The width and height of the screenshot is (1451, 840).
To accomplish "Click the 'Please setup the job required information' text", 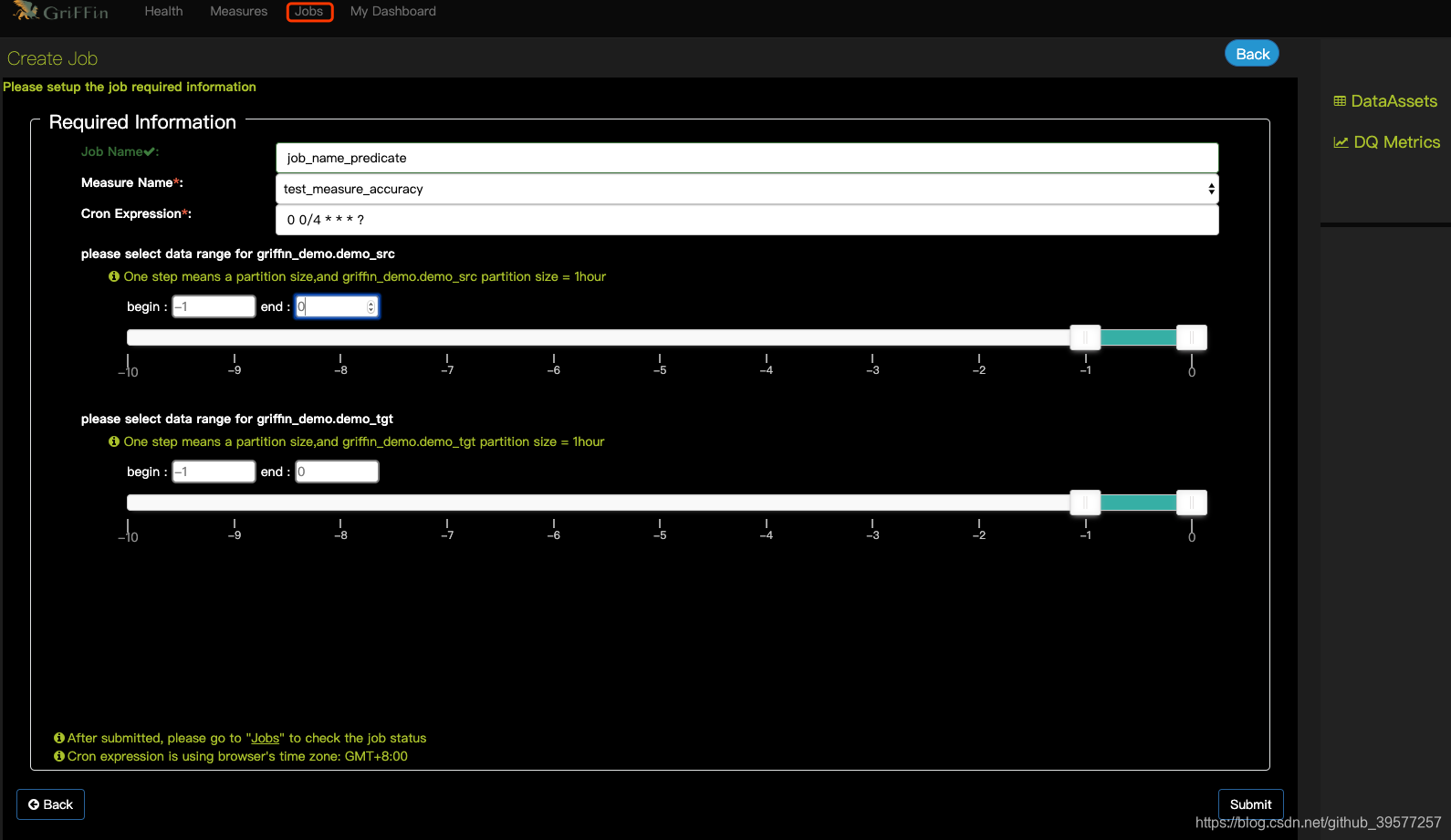I will pyautogui.click(x=130, y=87).
